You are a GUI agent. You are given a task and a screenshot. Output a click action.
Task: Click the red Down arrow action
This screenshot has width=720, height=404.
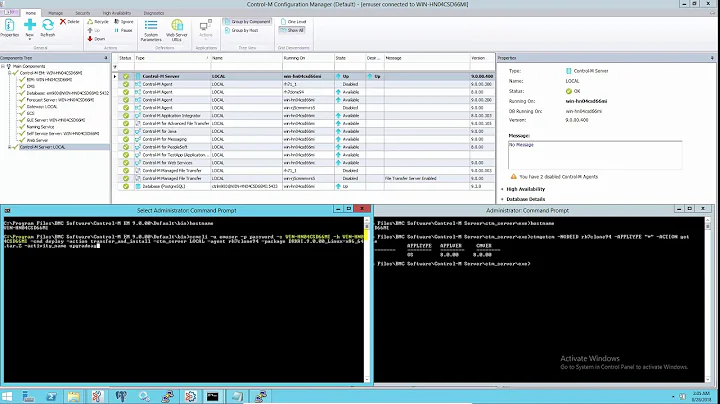click(96, 39)
